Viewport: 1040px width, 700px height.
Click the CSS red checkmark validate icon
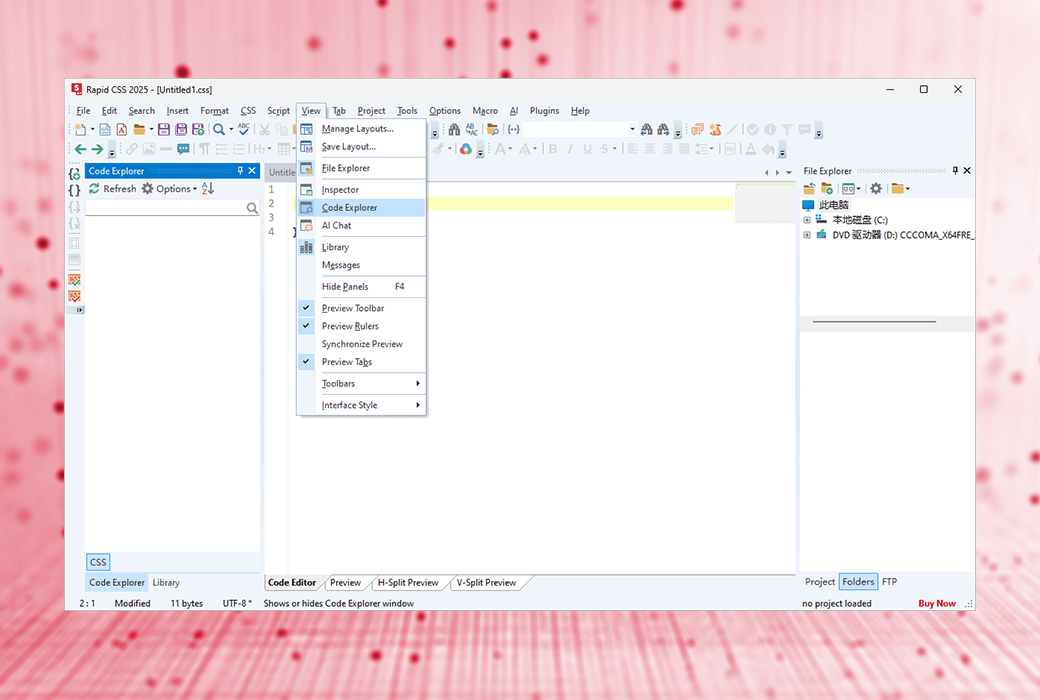pos(74,296)
